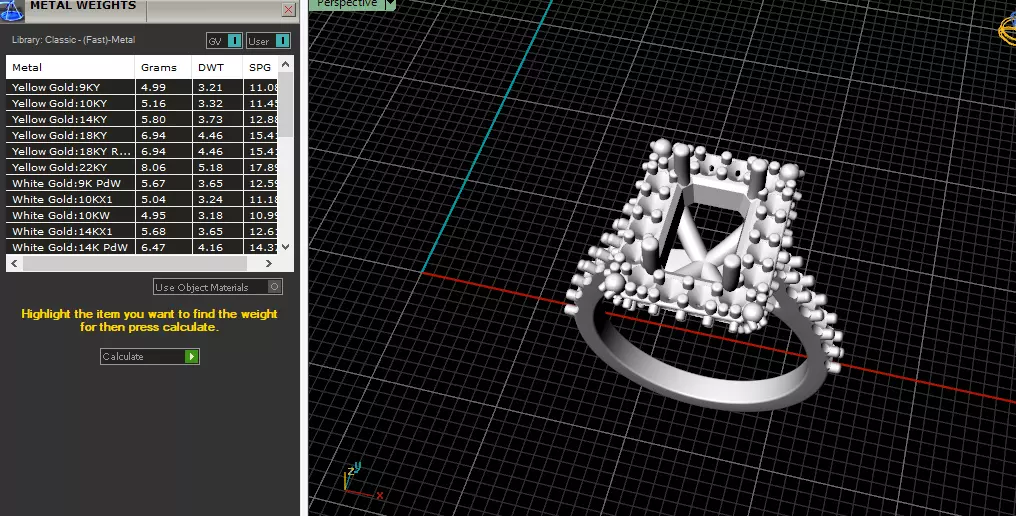Screen dimensions: 1016x516
Task: Click the vertical scrollbar thumb
Action: tap(286, 104)
